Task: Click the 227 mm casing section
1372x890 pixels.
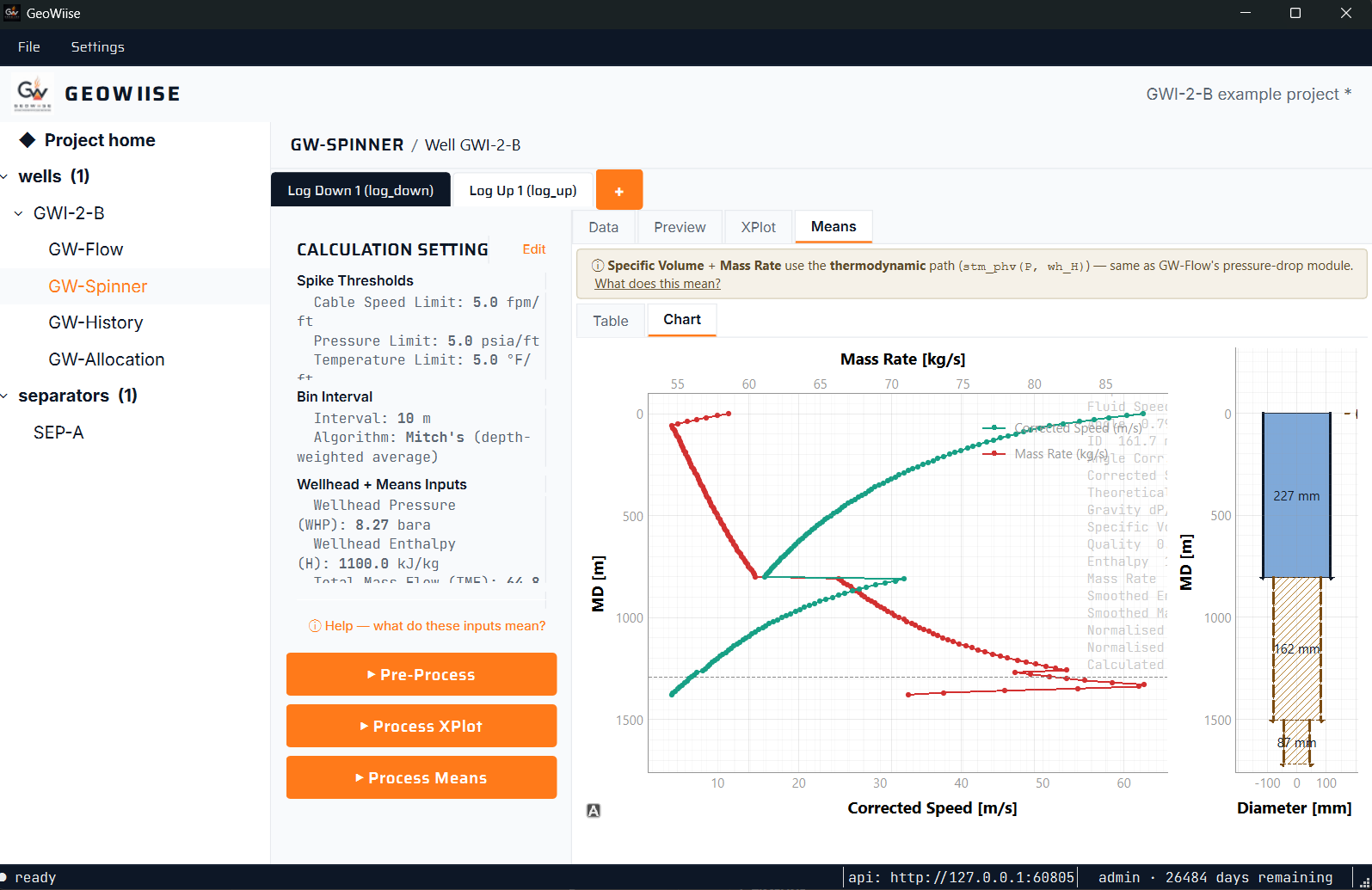Action: coord(1296,495)
